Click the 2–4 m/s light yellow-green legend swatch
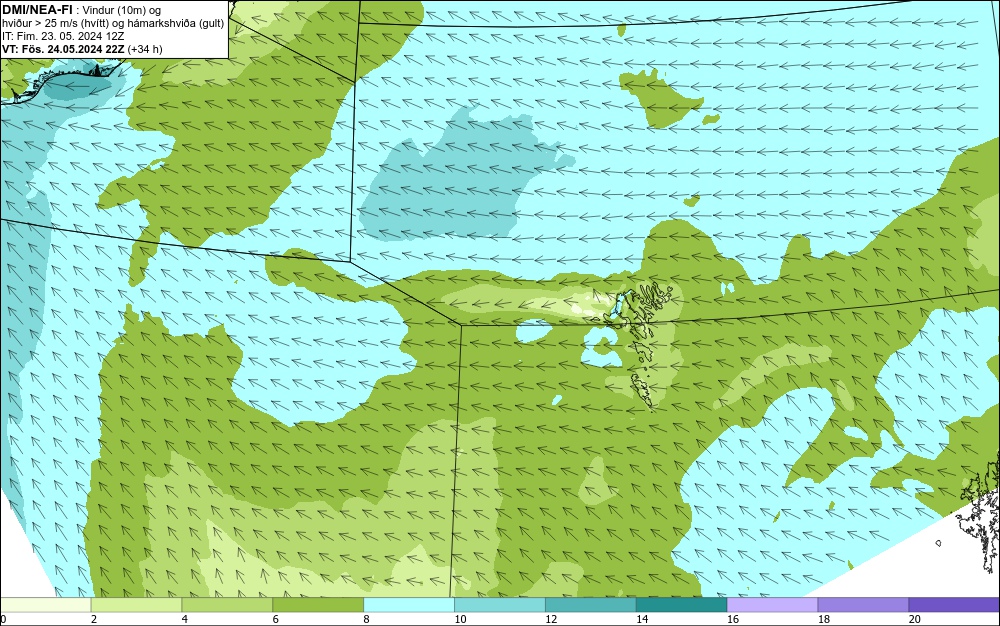The image size is (1000, 626). click(136, 605)
